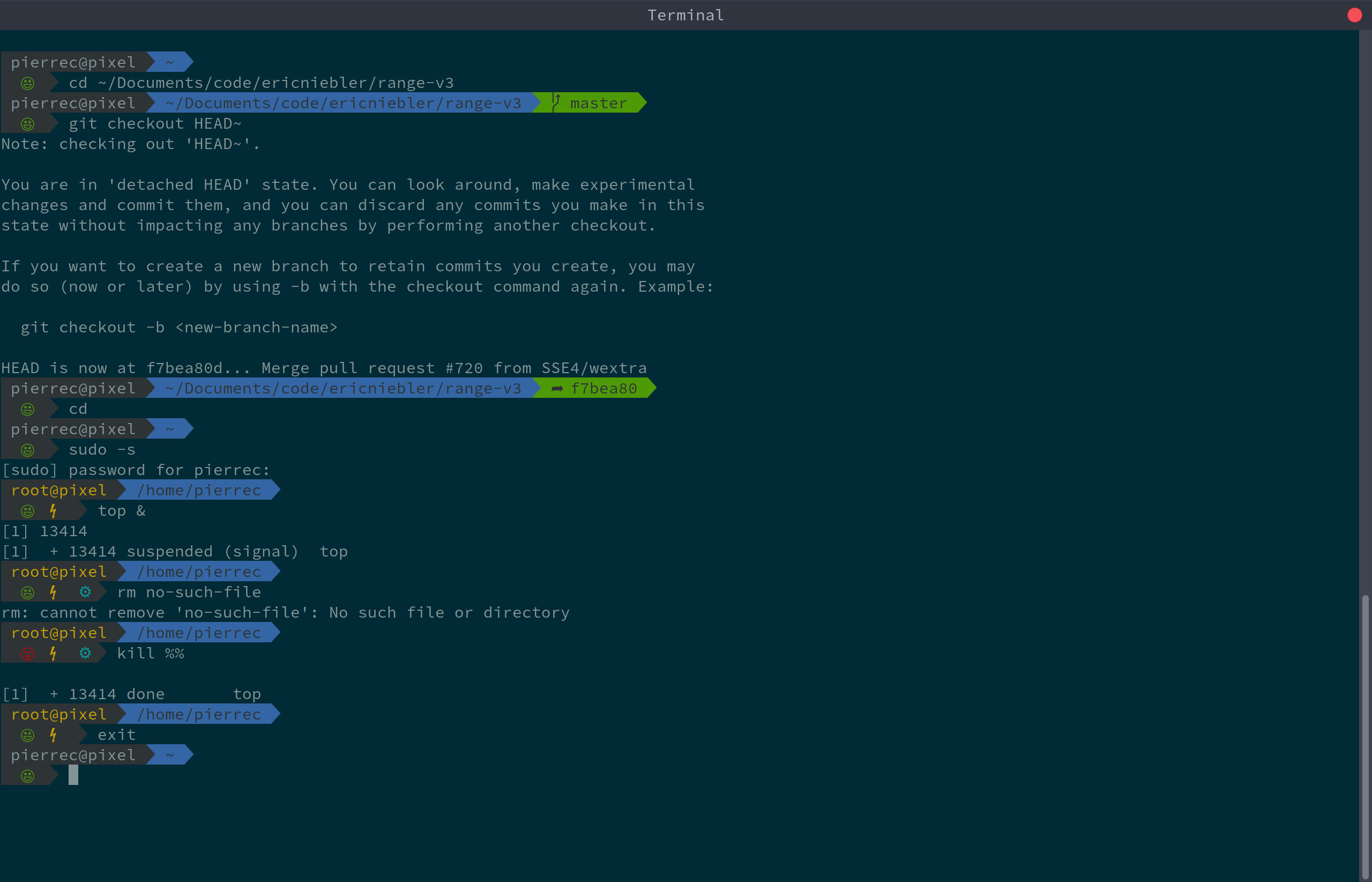Screen dimensions: 1372x882
Task: Click the cyan gear icon beside kill %%
Action: point(85,653)
